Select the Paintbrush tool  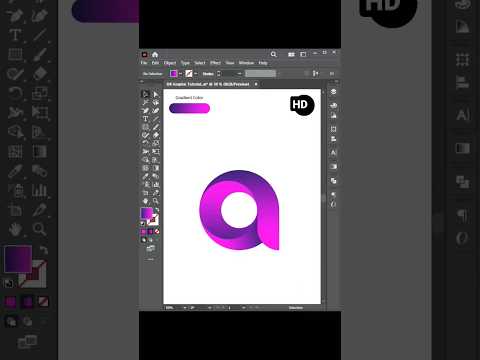(x=156, y=127)
